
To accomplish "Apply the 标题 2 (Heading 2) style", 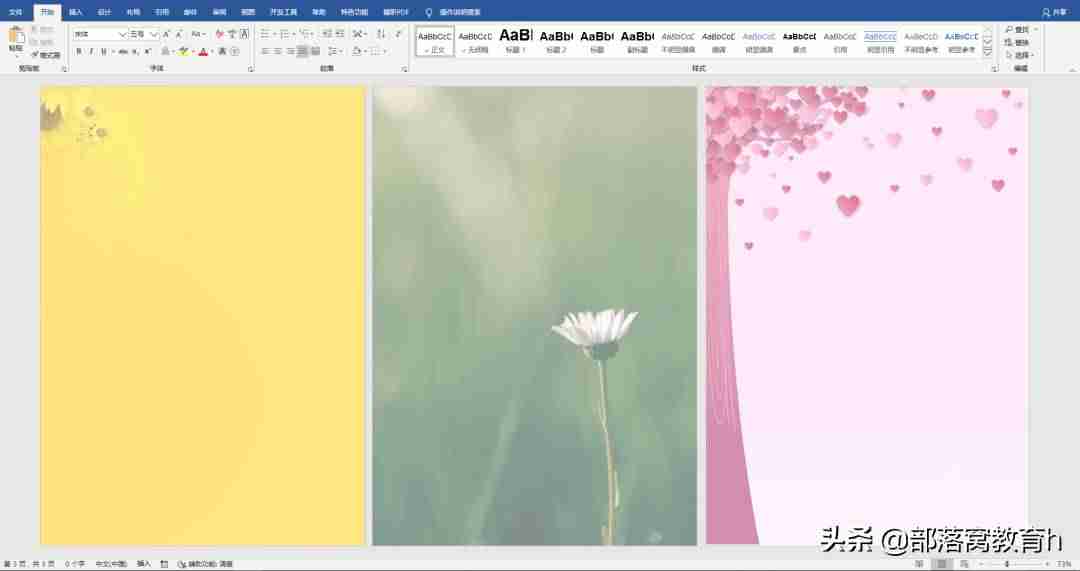I will 556,41.
